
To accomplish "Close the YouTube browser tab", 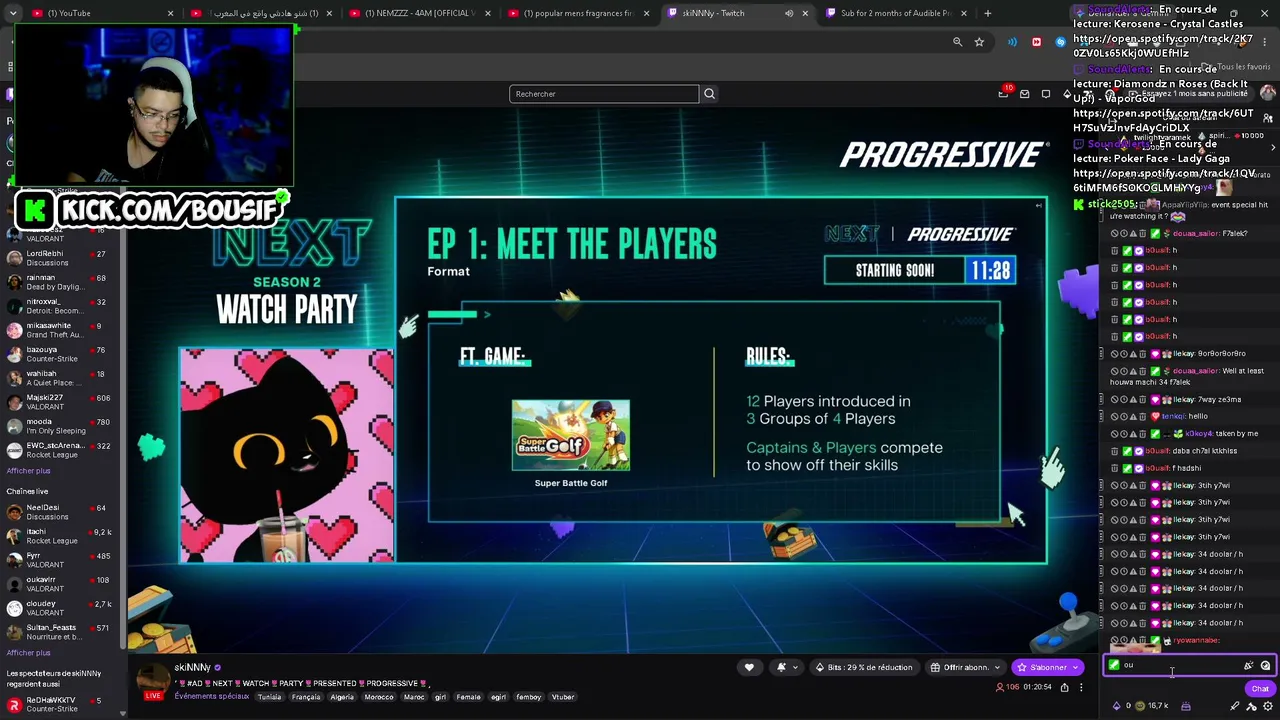I will pyautogui.click(x=170, y=13).
